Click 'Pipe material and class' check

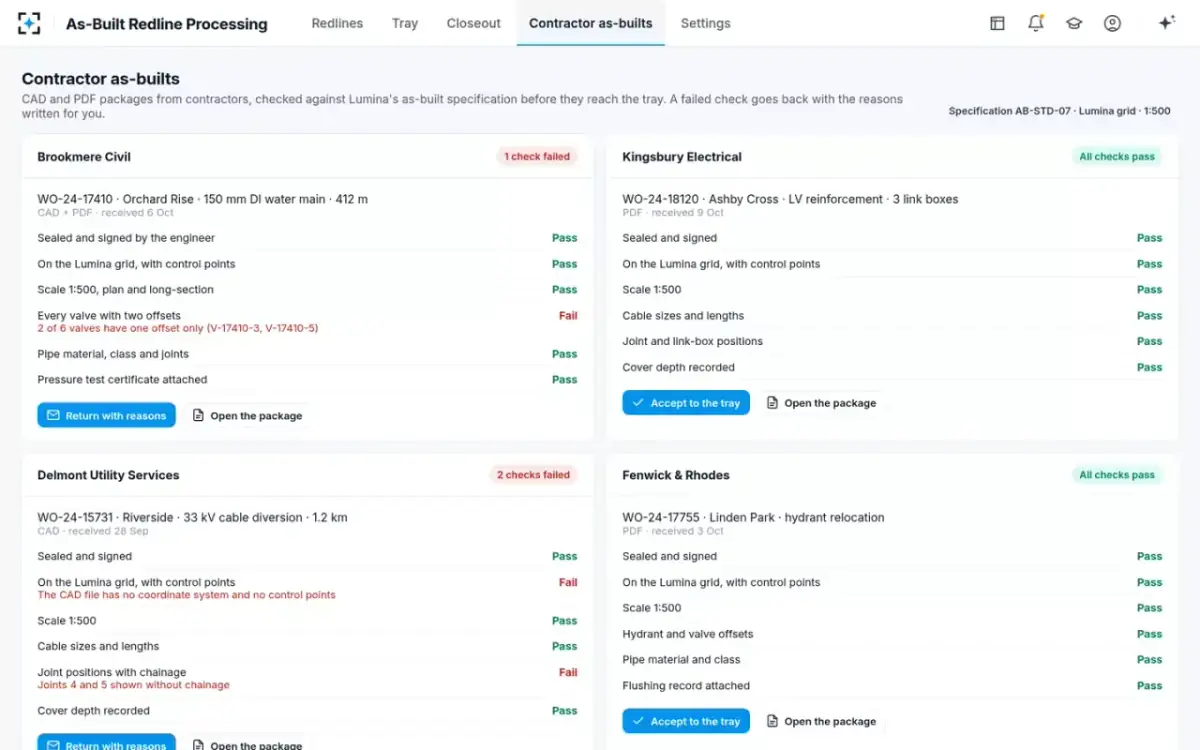681,660
